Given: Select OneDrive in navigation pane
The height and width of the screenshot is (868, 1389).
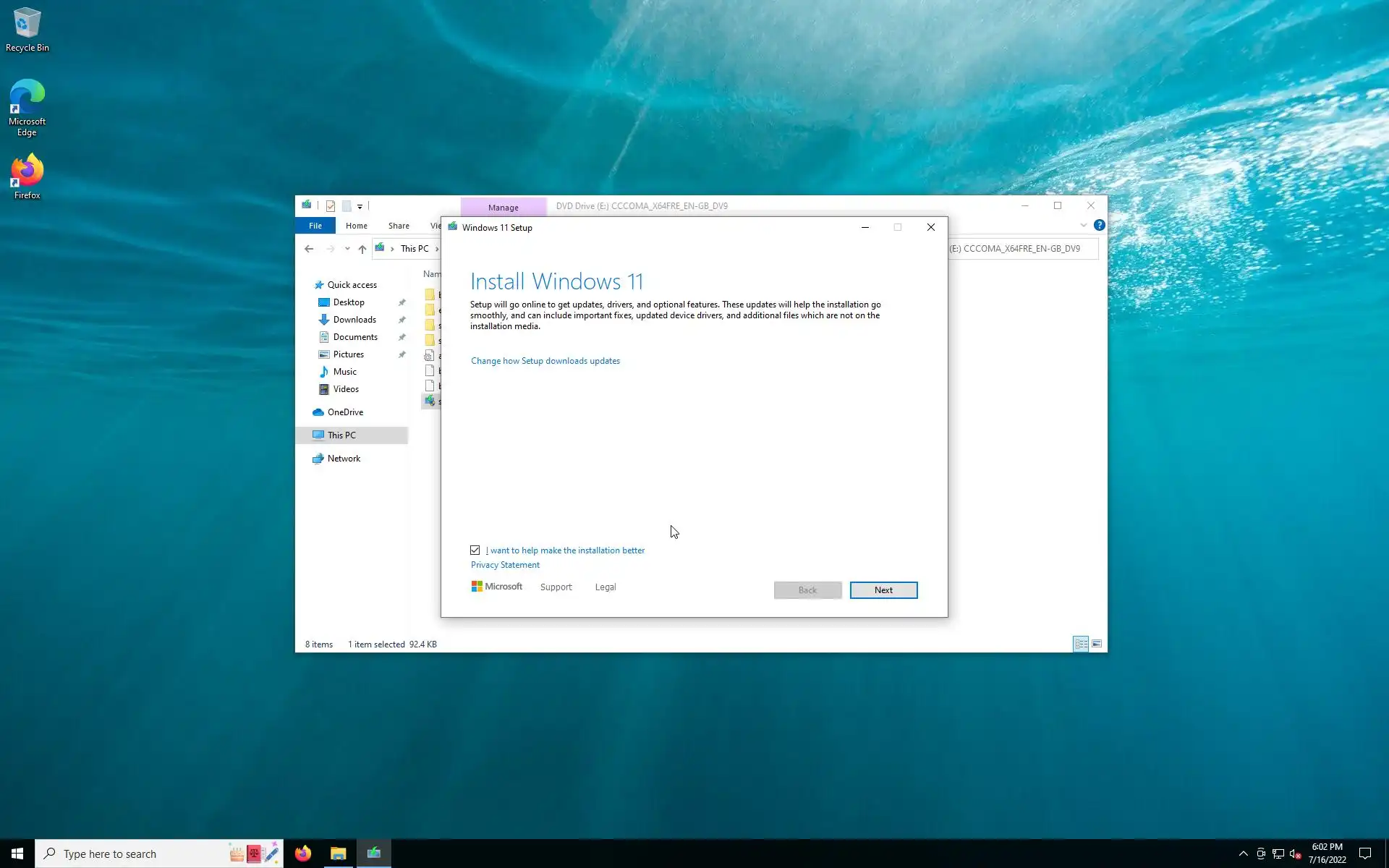Looking at the screenshot, I should (x=345, y=412).
